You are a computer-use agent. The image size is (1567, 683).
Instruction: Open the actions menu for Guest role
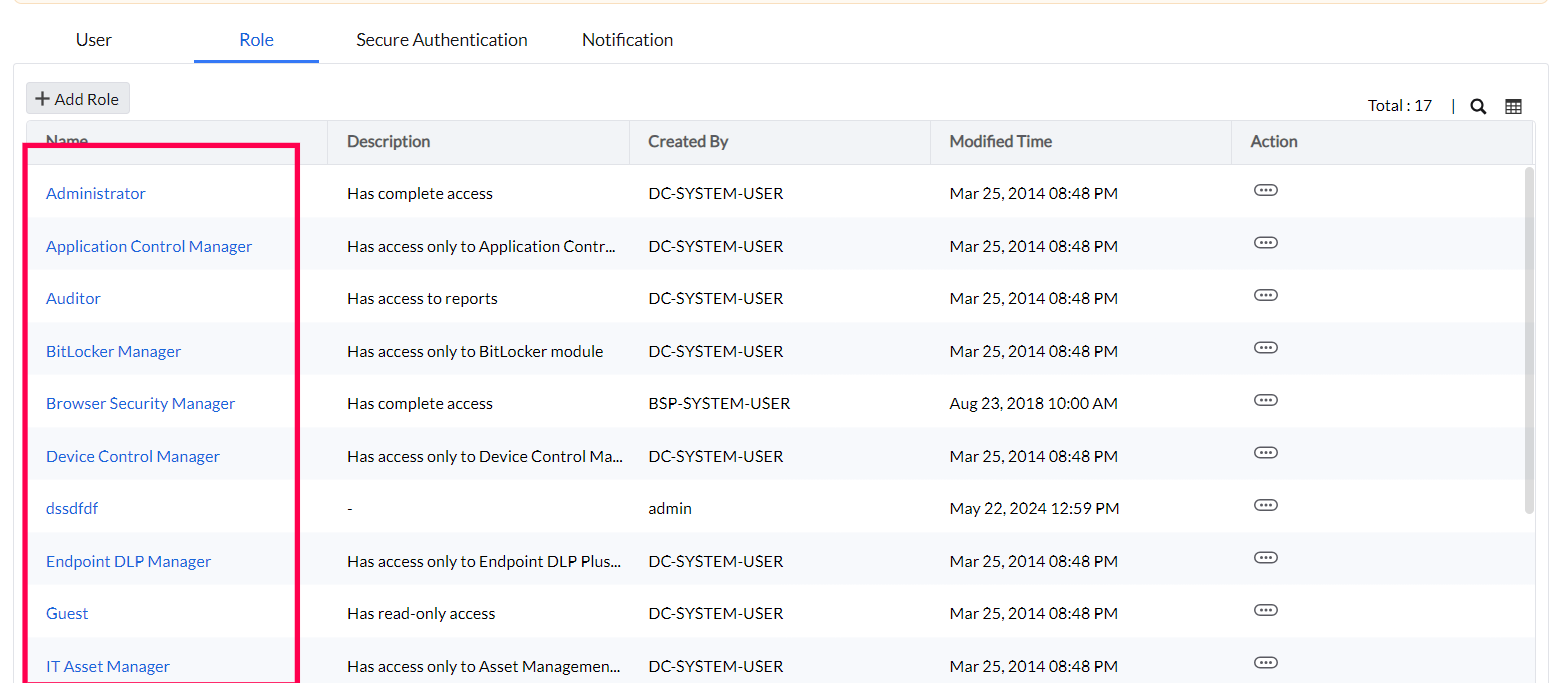tap(1265, 610)
